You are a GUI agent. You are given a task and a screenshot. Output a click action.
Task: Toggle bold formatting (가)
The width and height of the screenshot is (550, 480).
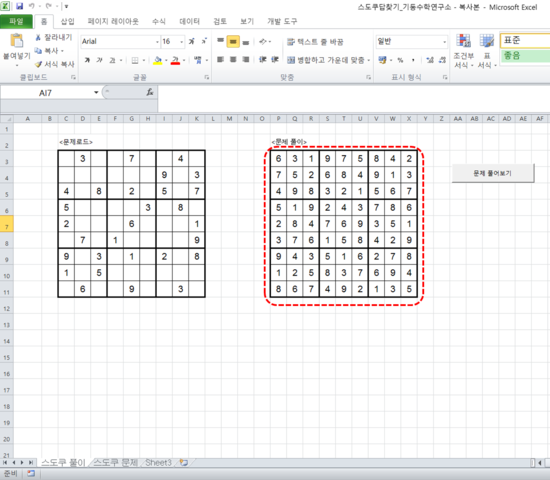click(87, 60)
